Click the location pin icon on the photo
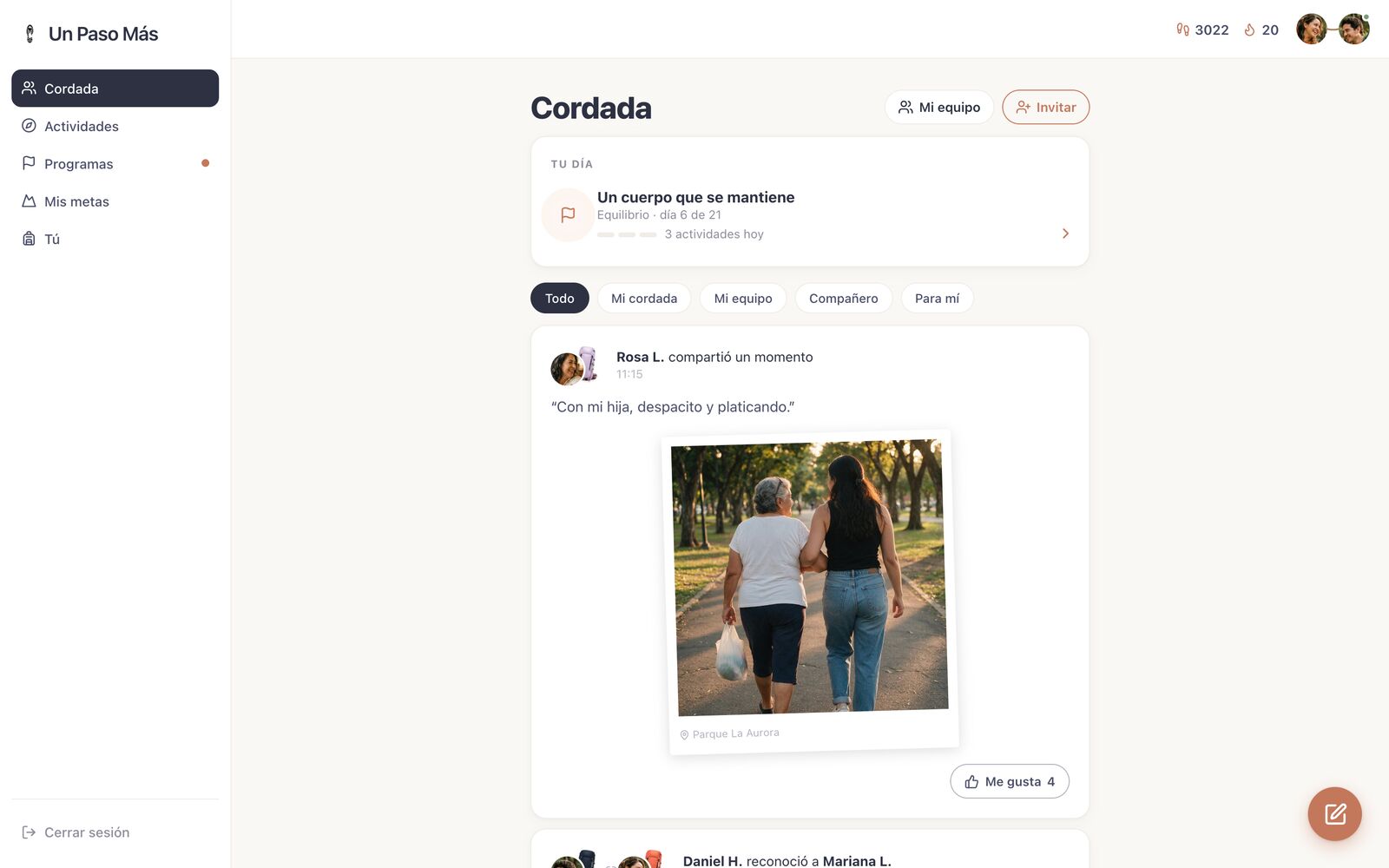1389x868 pixels. 684,735
